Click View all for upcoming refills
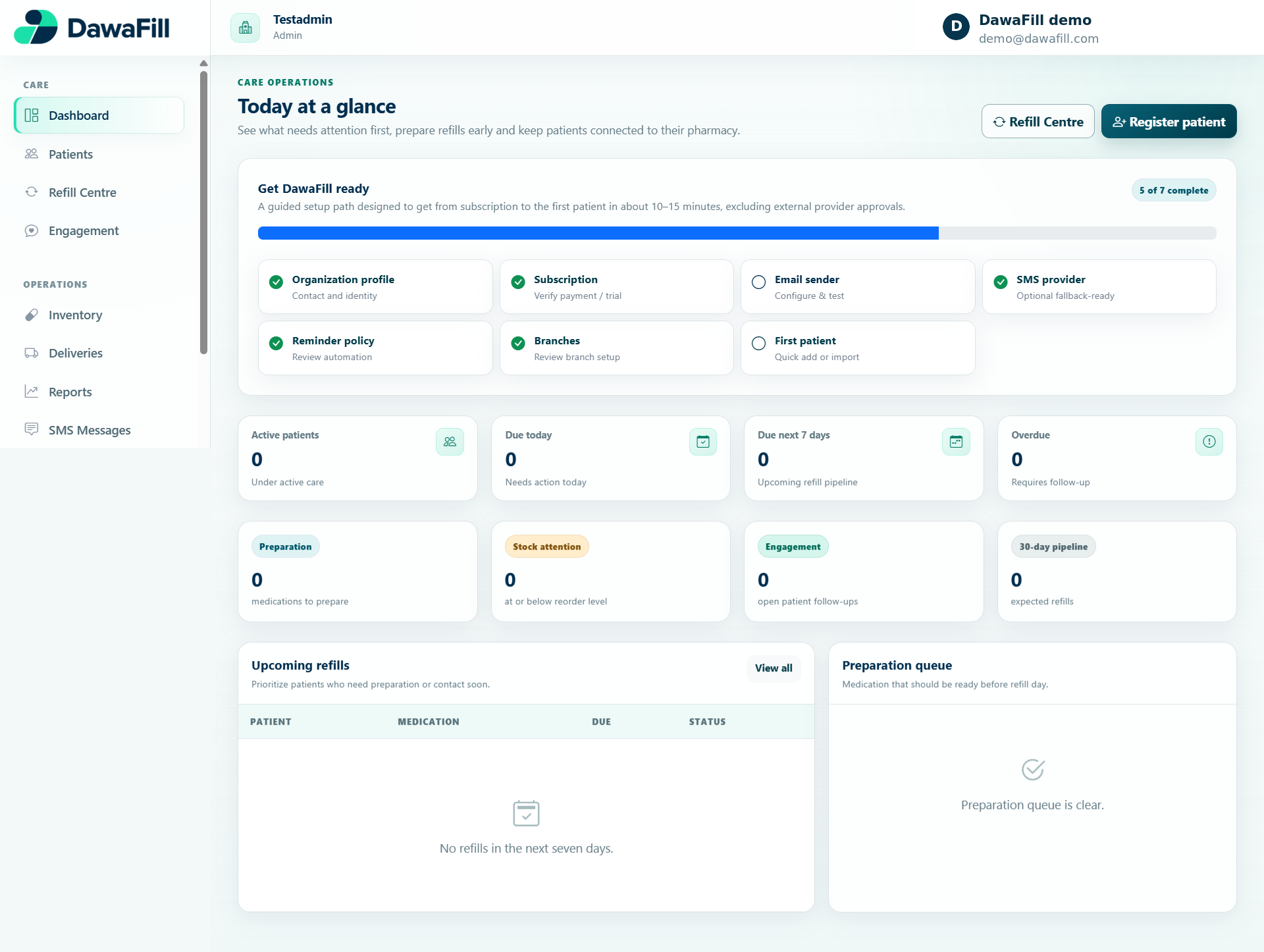Screen dimensions: 1264x952 point(774,668)
